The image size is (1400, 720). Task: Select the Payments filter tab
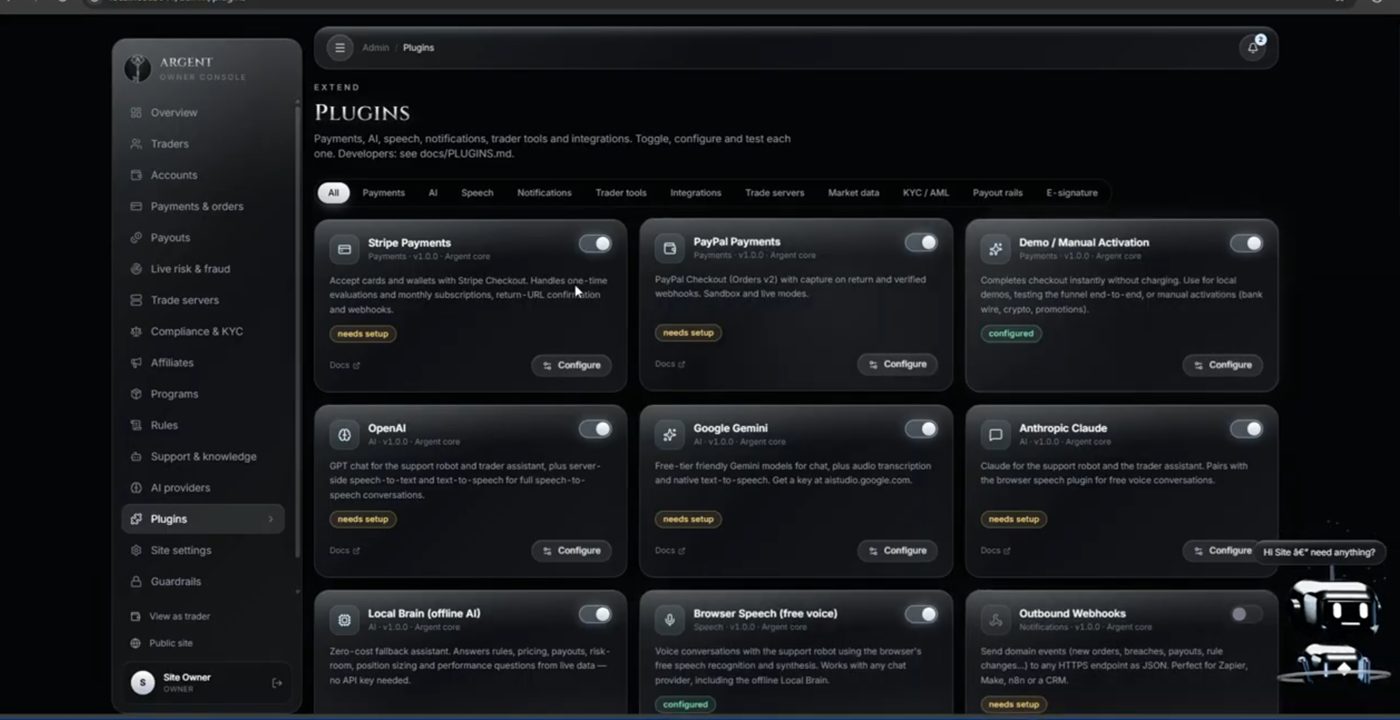click(x=383, y=193)
